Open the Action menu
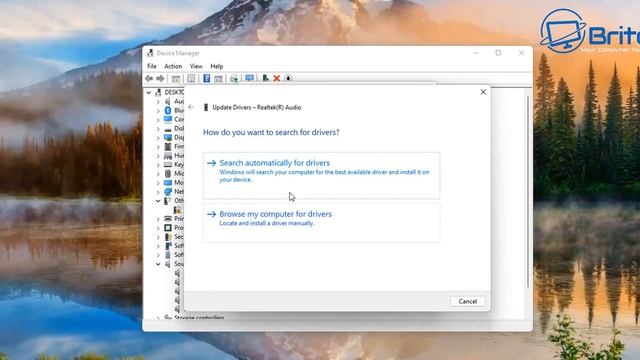Screen dimensions: 640x360 click(x=173, y=66)
